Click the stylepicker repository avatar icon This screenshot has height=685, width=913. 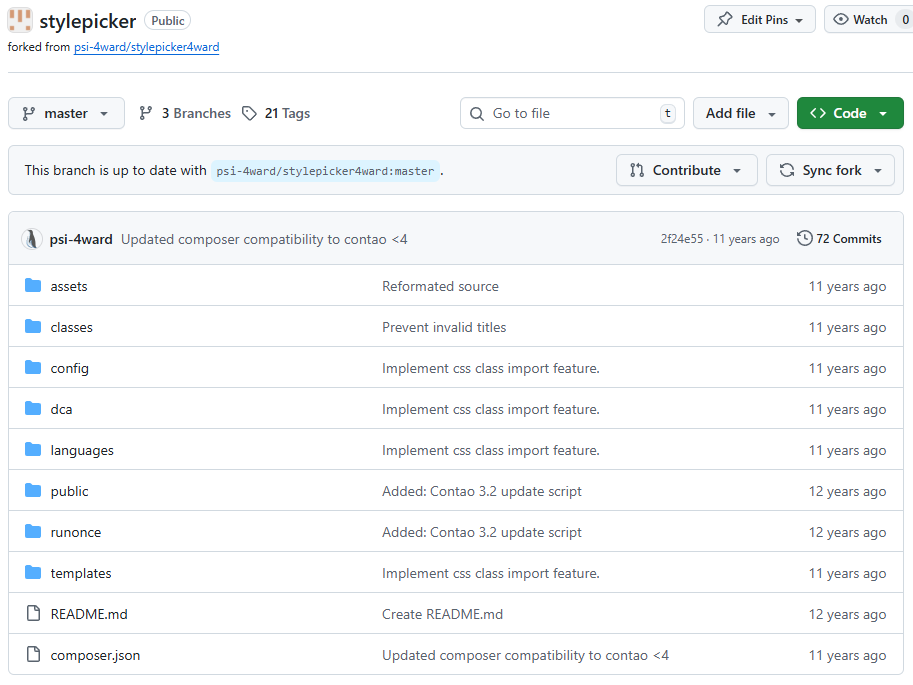pyautogui.click(x=20, y=20)
